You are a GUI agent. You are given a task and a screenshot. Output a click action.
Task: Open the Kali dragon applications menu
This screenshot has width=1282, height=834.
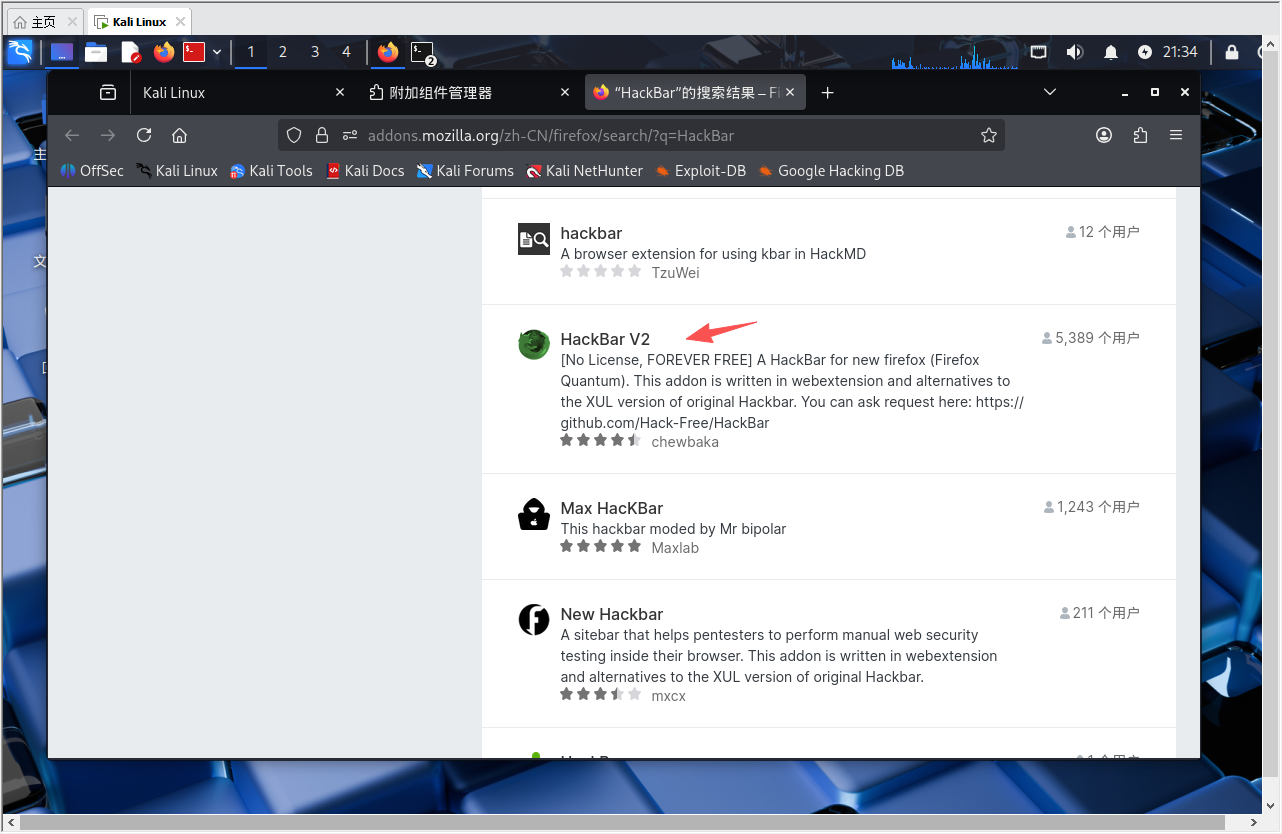click(x=20, y=52)
